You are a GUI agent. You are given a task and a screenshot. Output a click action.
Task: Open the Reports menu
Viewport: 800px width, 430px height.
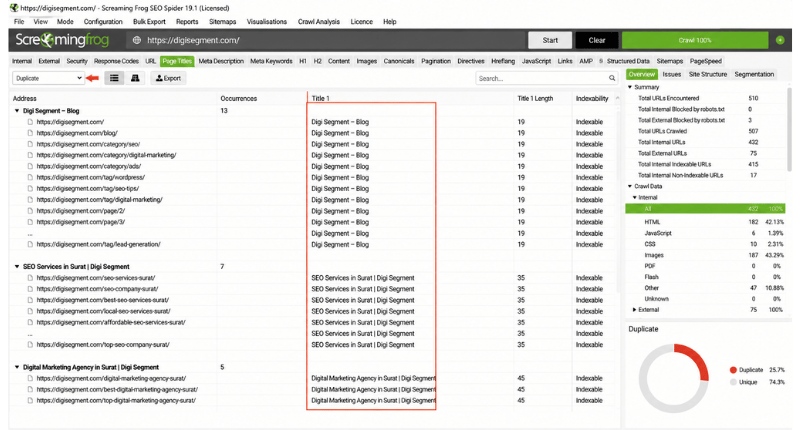click(x=187, y=21)
